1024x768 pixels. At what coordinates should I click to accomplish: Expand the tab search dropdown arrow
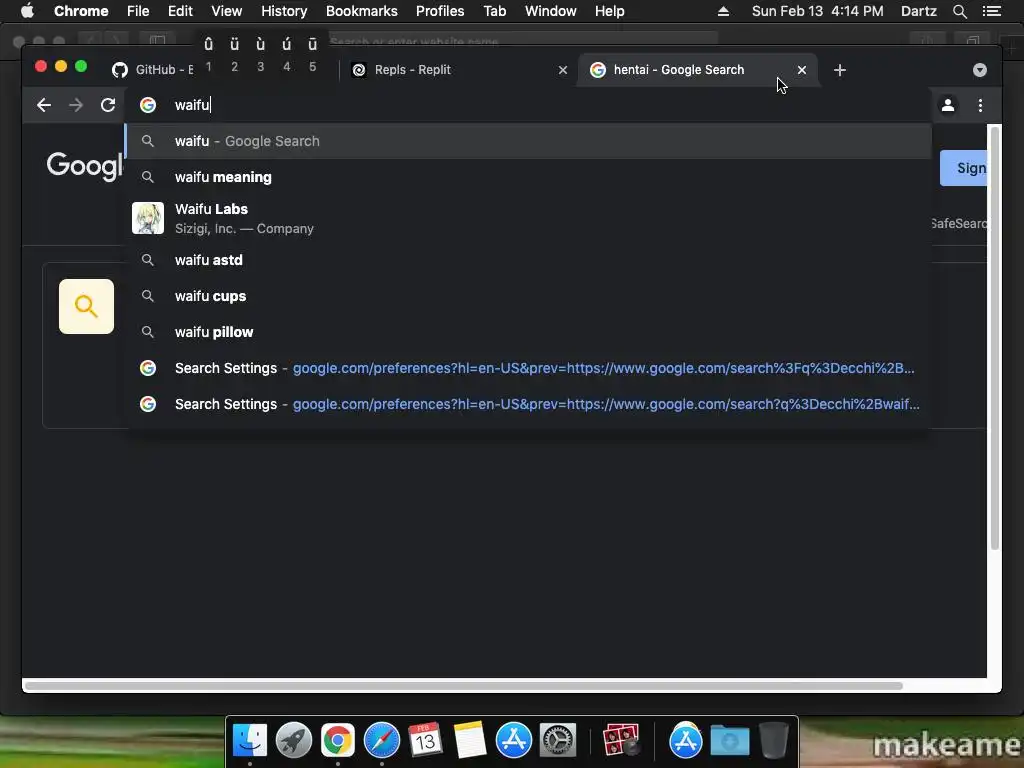coord(980,70)
